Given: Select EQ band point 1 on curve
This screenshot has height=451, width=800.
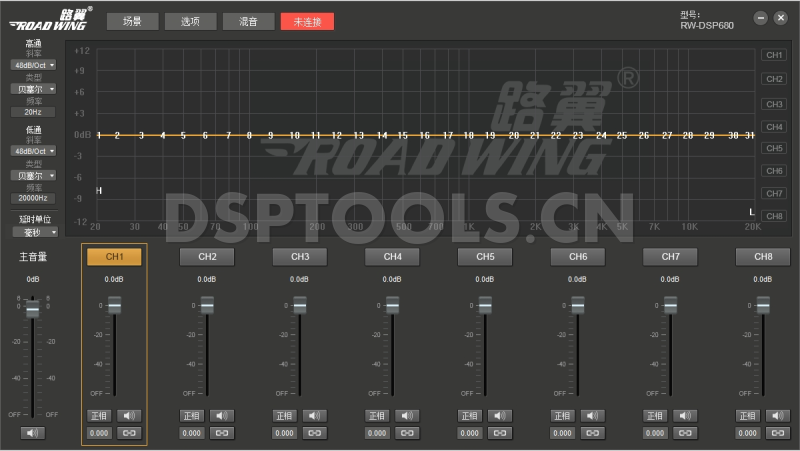Looking at the screenshot, I should 99,135.
